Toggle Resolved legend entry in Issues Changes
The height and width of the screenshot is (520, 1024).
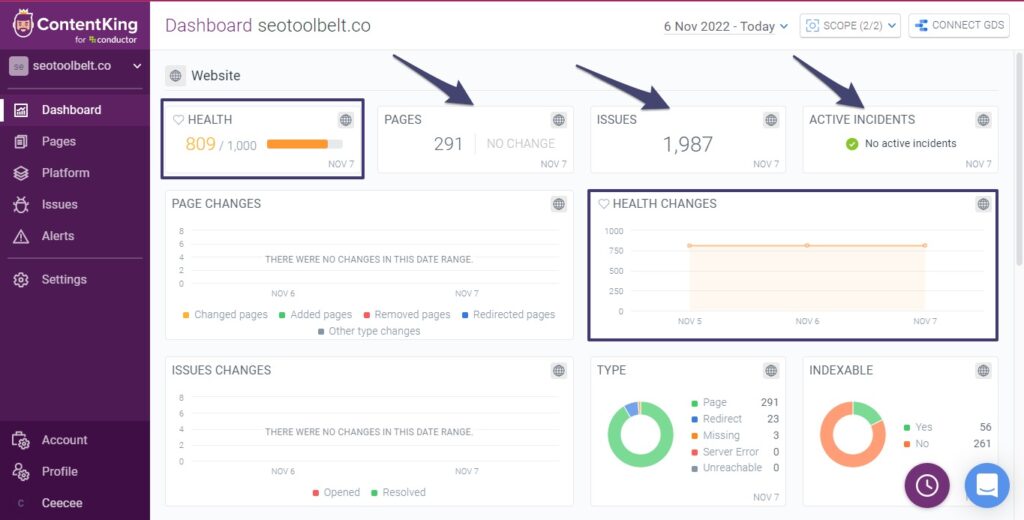[x=398, y=493]
